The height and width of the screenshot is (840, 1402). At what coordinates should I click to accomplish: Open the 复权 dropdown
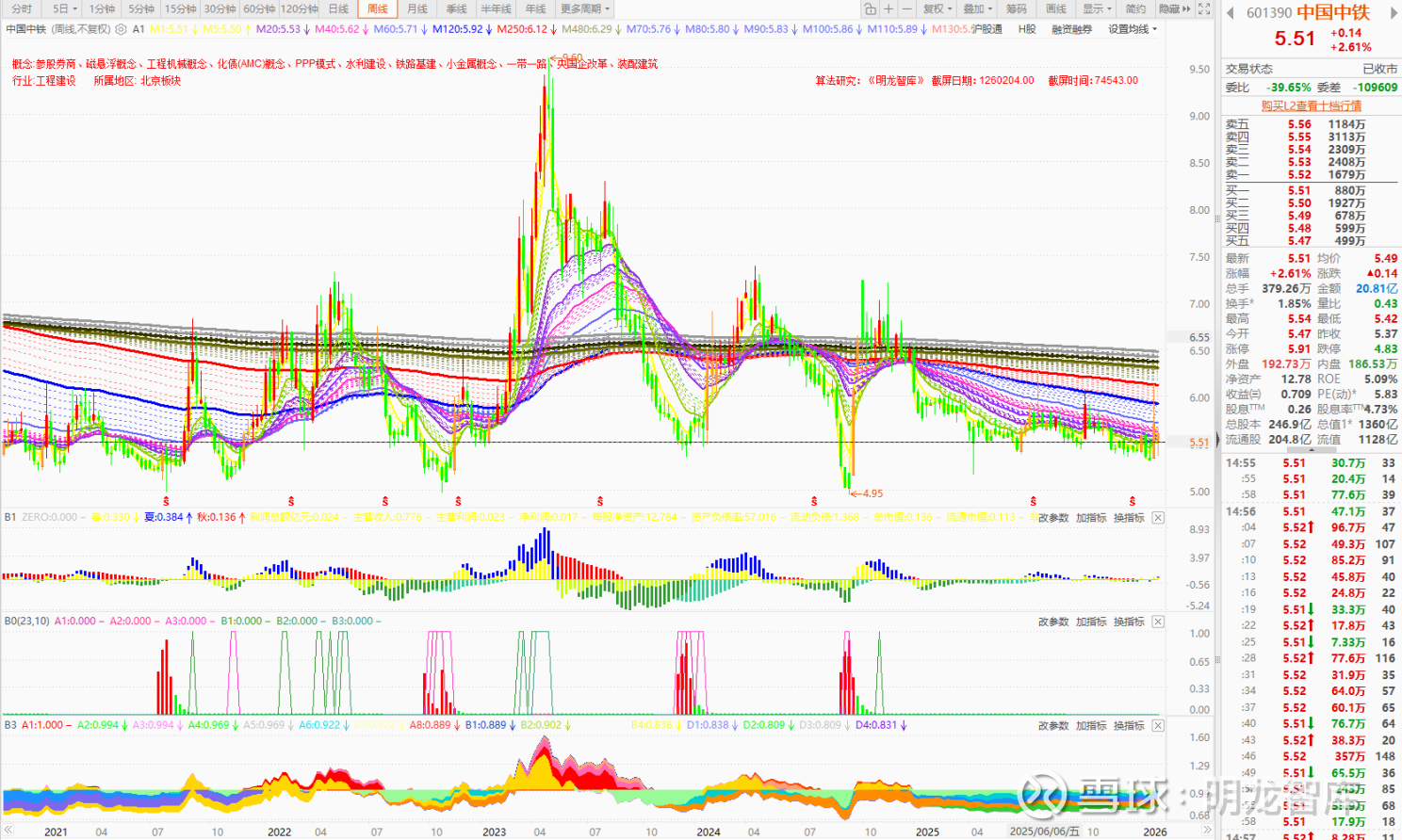(x=937, y=8)
